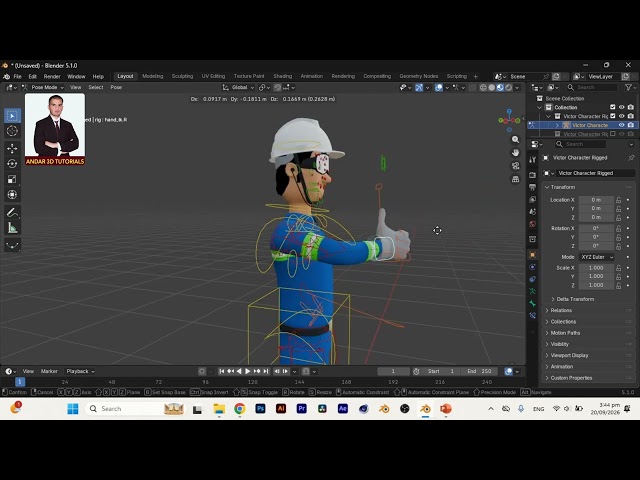
Task: Open XYZ Euler rotation mode dropdown
Action: pyautogui.click(x=597, y=257)
